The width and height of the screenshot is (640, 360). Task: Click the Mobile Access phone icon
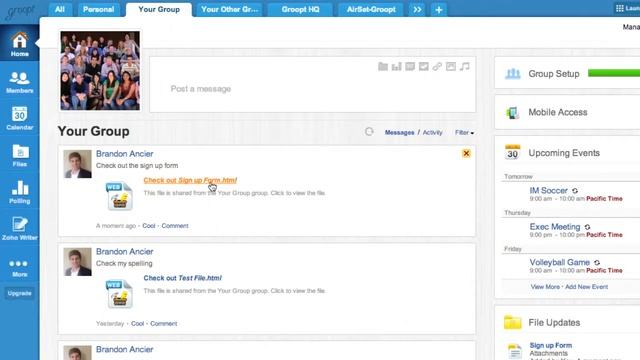(x=512, y=113)
